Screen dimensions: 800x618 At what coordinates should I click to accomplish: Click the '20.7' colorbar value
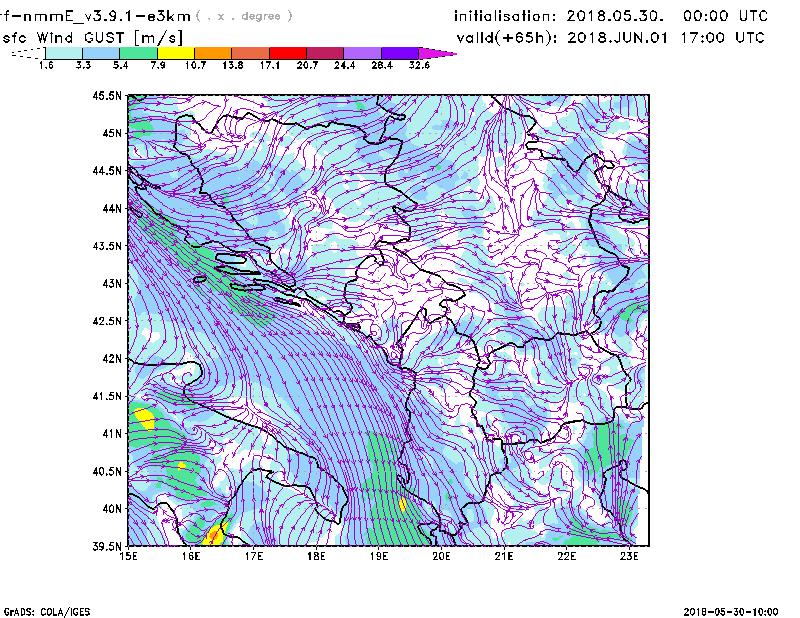coord(307,65)
